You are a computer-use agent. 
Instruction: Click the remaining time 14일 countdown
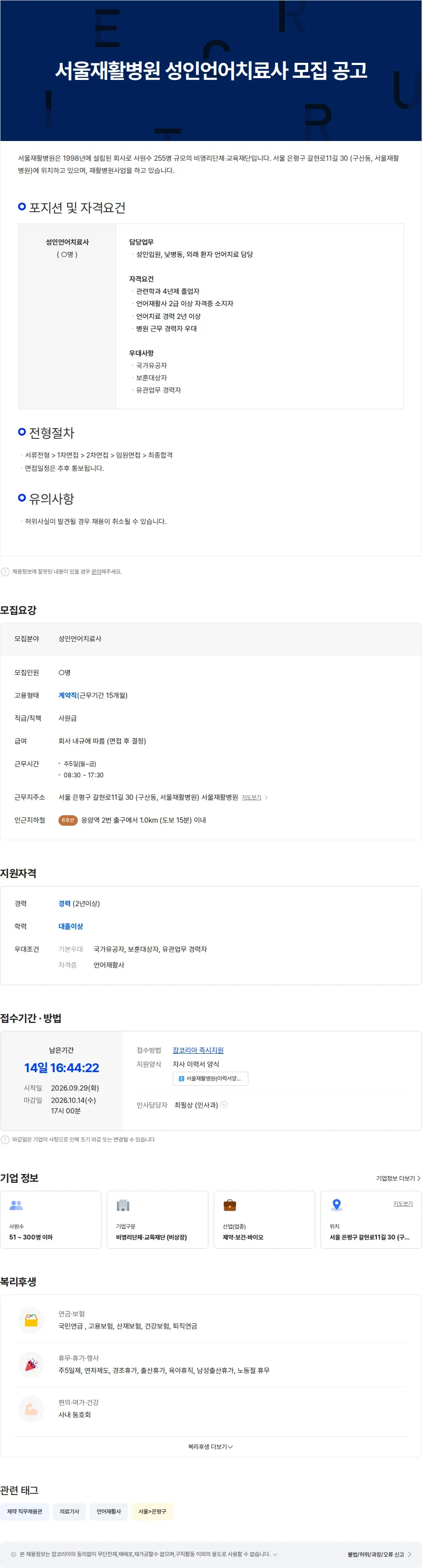click(62, 1068)
